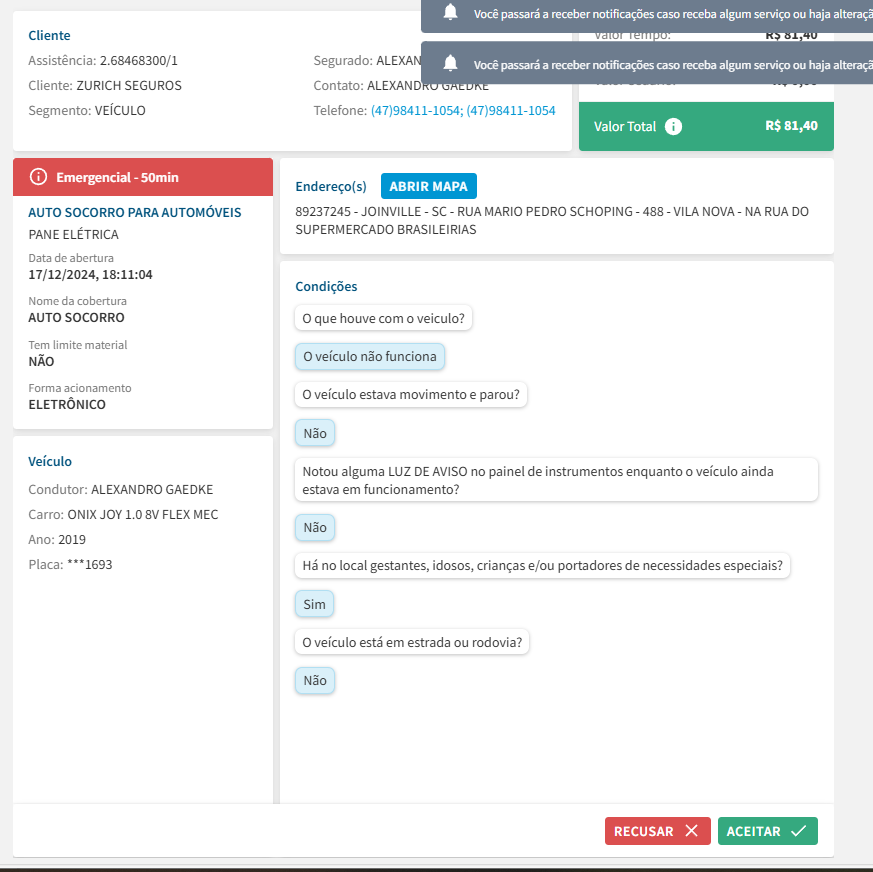Click the Joinville address text under Endereço(s)
Screen dimensions: 873x872
[551, 220]
